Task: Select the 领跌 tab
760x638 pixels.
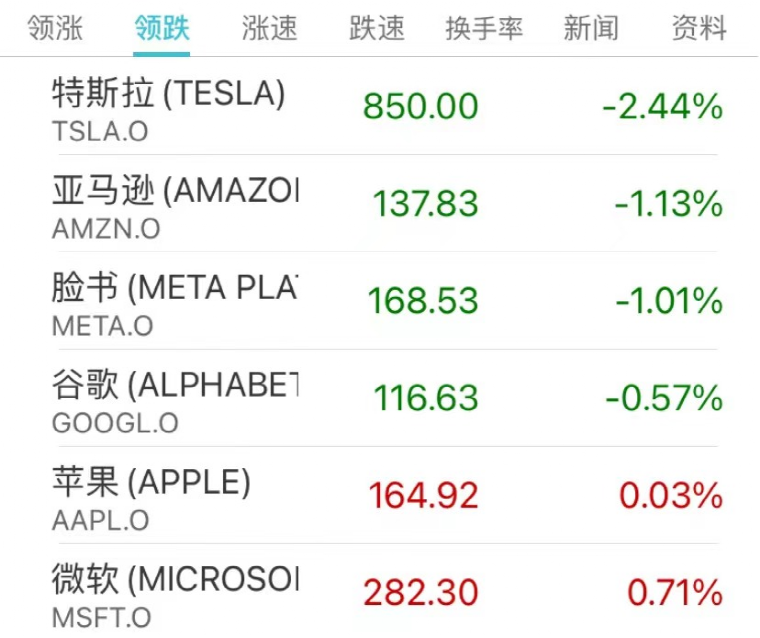Action: (162, 28)
